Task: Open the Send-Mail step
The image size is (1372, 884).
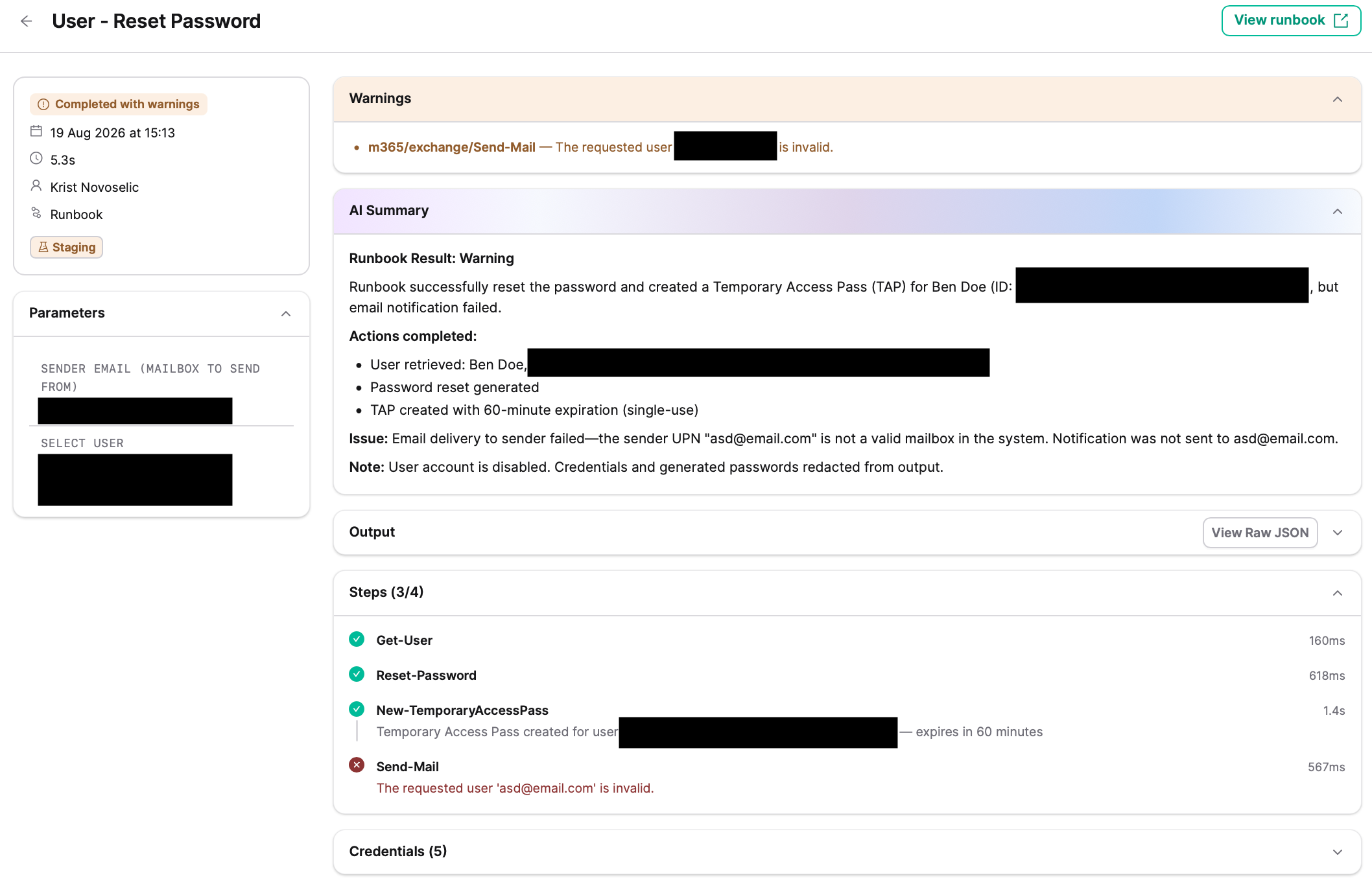Action: [x=847, y=777]
